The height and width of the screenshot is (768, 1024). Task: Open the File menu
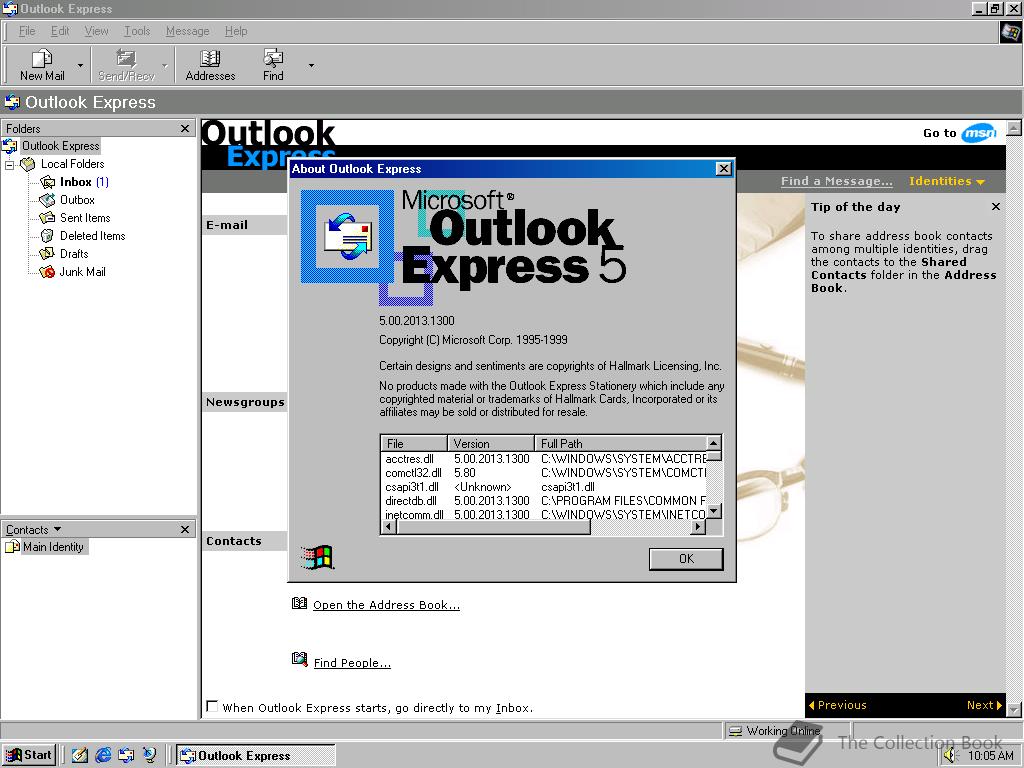click(27, 31)
